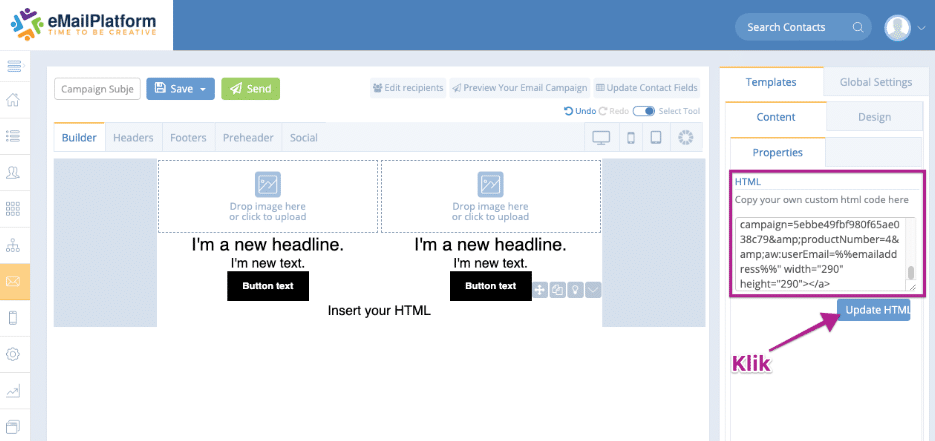Click the lightbulb icon on block
The width and height of the screenshot is (935, 441).
pyautogui.click(x=575, y=290)
